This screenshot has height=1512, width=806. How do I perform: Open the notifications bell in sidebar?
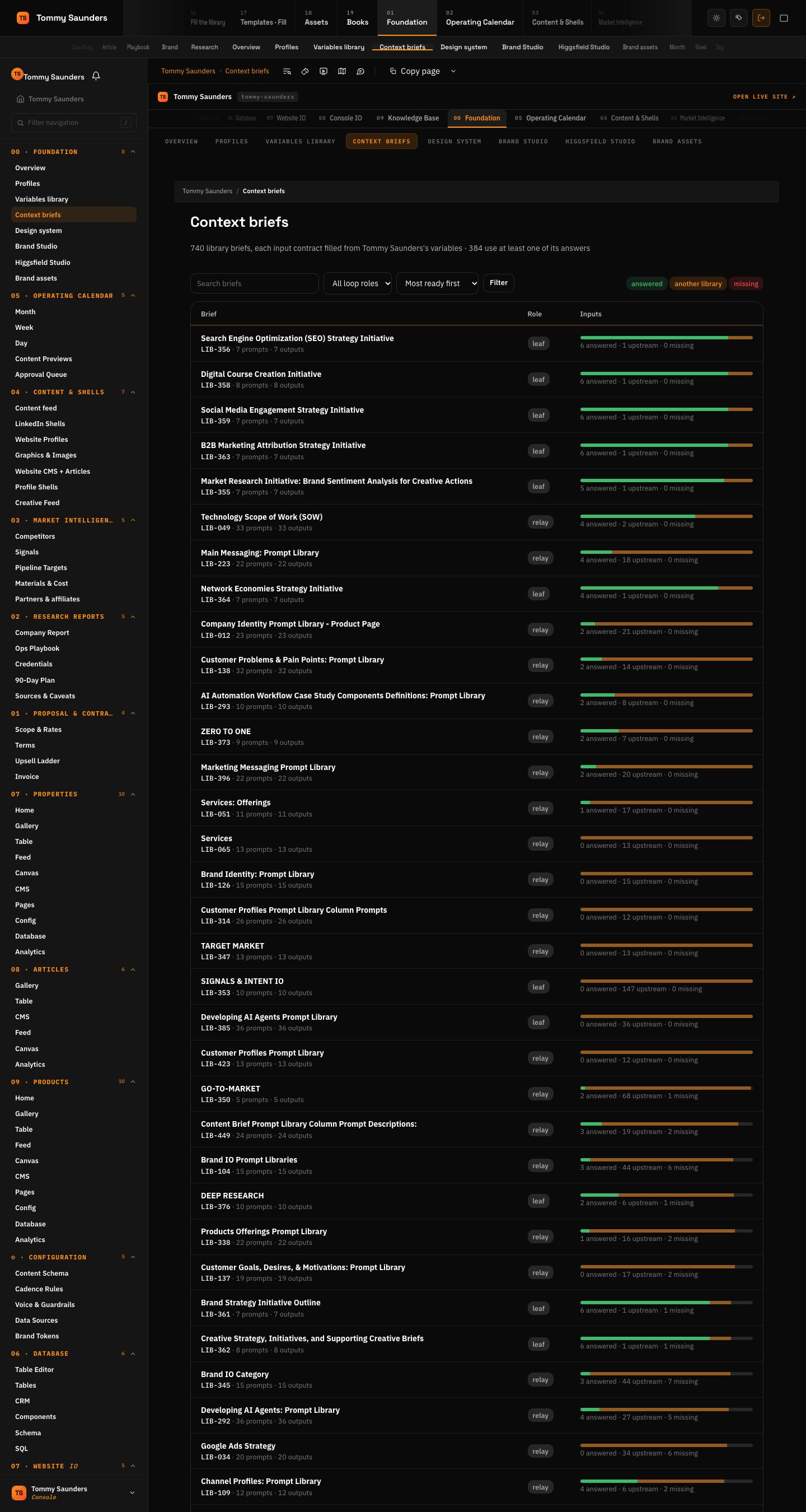coord(96,76)
